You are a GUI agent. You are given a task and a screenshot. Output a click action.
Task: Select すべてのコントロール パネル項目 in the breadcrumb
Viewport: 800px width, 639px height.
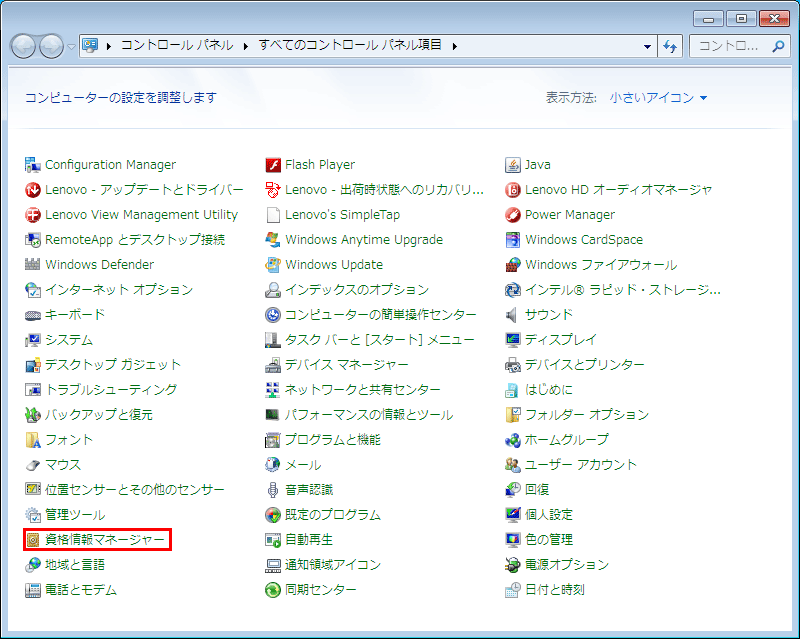click(351, 45)
